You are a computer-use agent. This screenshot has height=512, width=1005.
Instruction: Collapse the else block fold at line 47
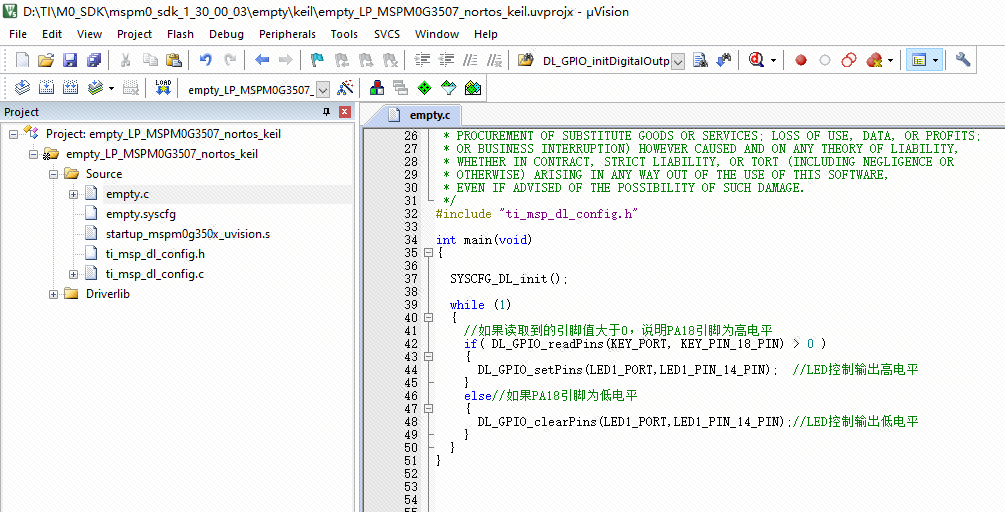click(428, 409)
